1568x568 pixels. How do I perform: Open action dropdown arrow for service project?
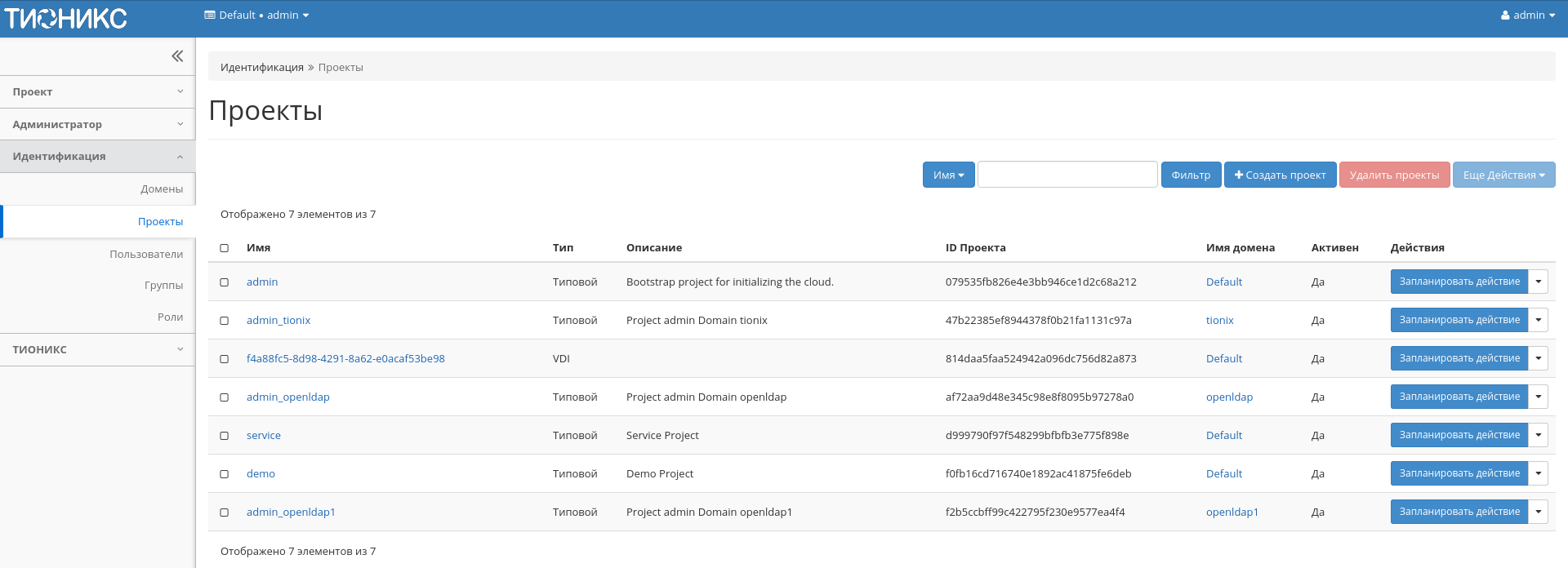point(1538,435)
